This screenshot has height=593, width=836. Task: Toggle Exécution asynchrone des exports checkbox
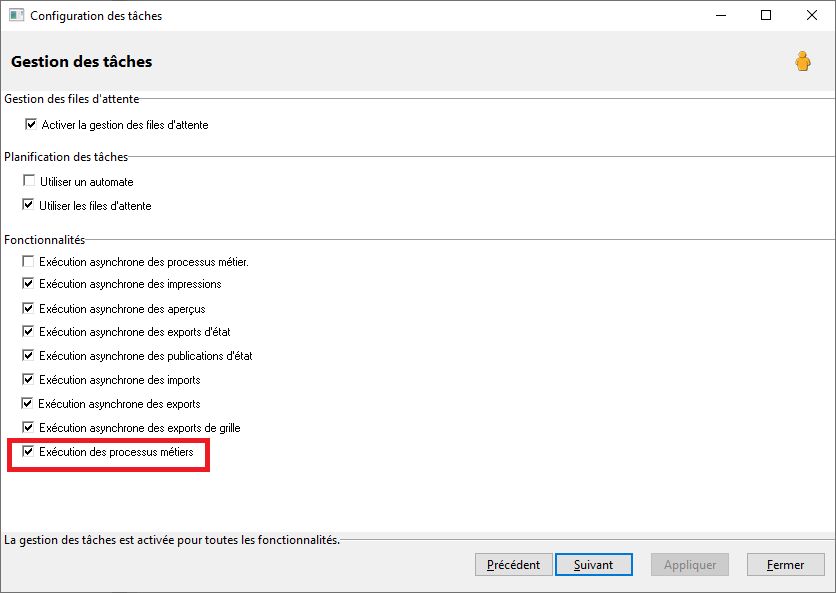point(27,403)
